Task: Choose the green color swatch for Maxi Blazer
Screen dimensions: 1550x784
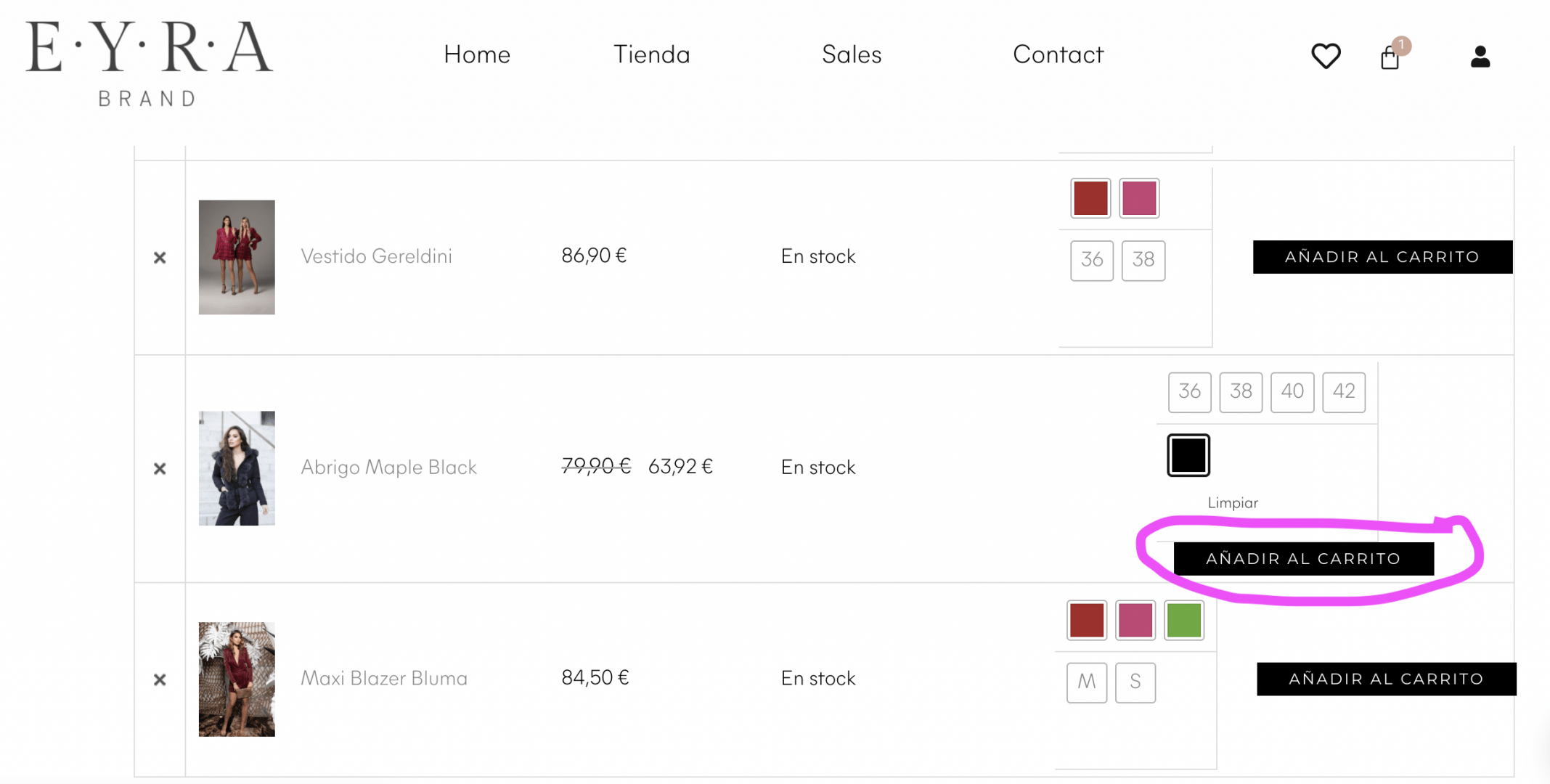Action: pos(1184,620)
